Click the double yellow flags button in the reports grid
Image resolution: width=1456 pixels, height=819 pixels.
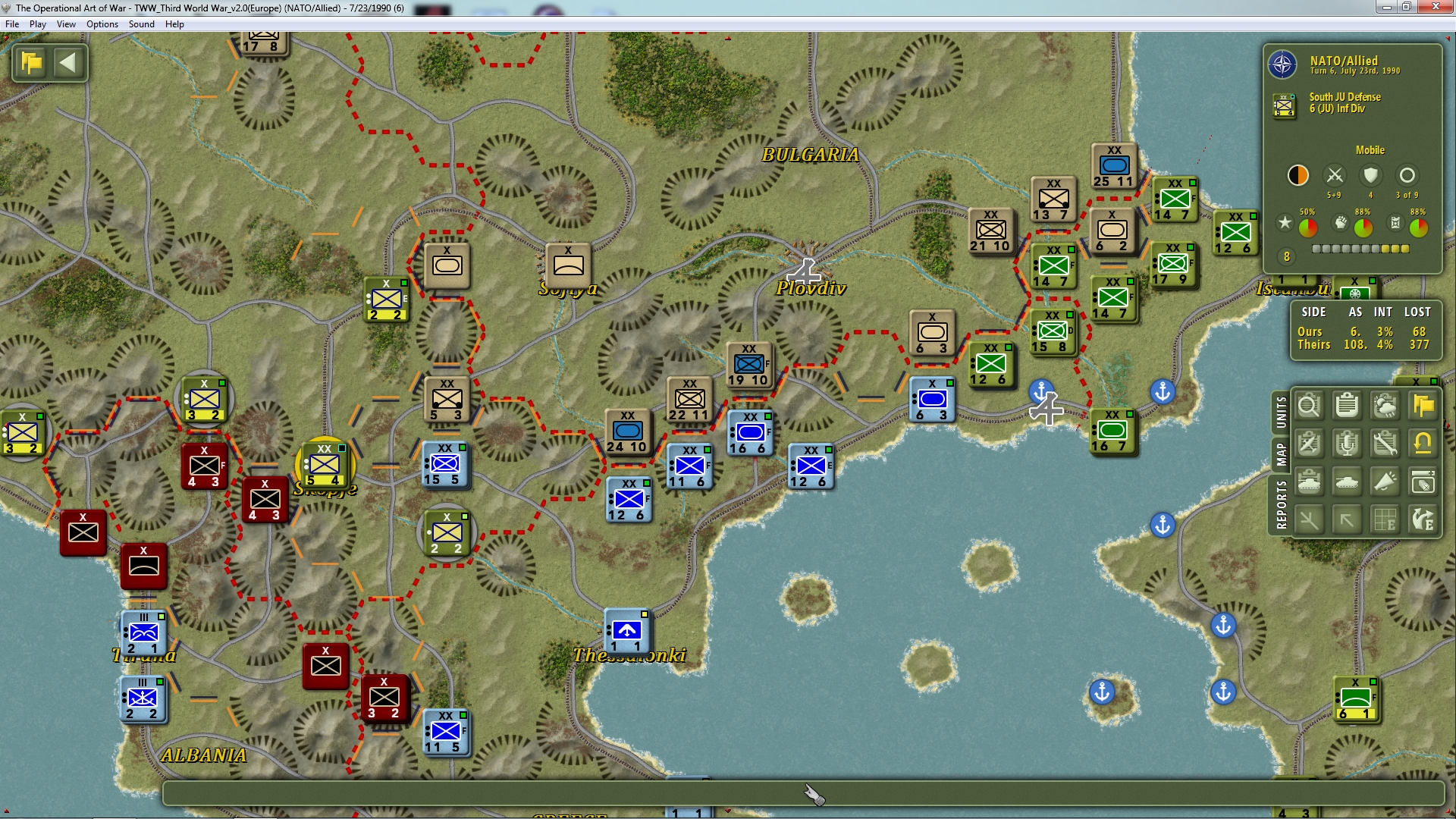point(1423,406)
